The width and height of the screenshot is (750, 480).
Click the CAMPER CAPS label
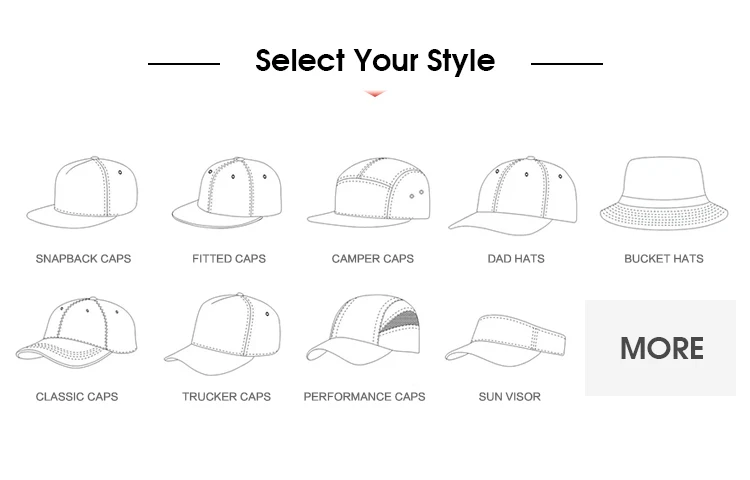tap(373, 259)
